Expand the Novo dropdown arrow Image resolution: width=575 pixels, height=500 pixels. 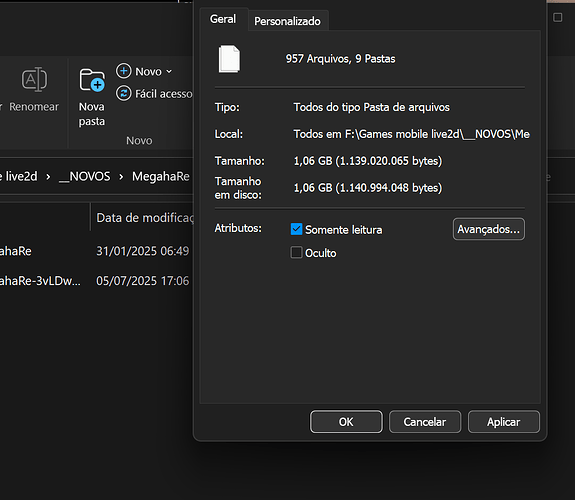[169, 72]
